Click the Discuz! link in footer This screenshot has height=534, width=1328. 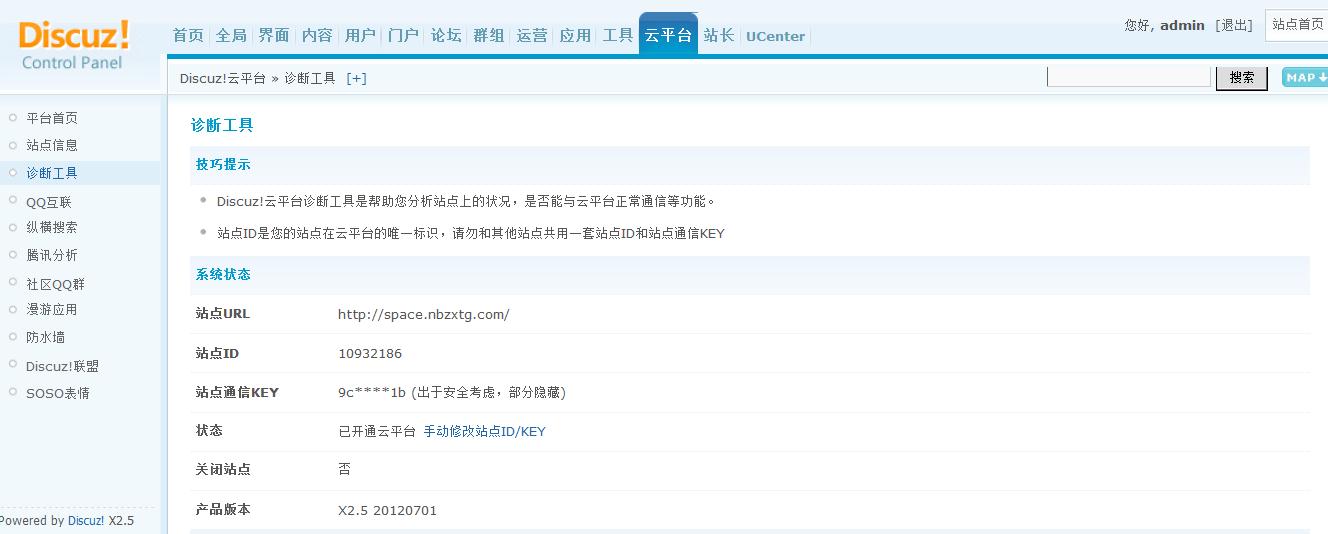pos(86,520)
